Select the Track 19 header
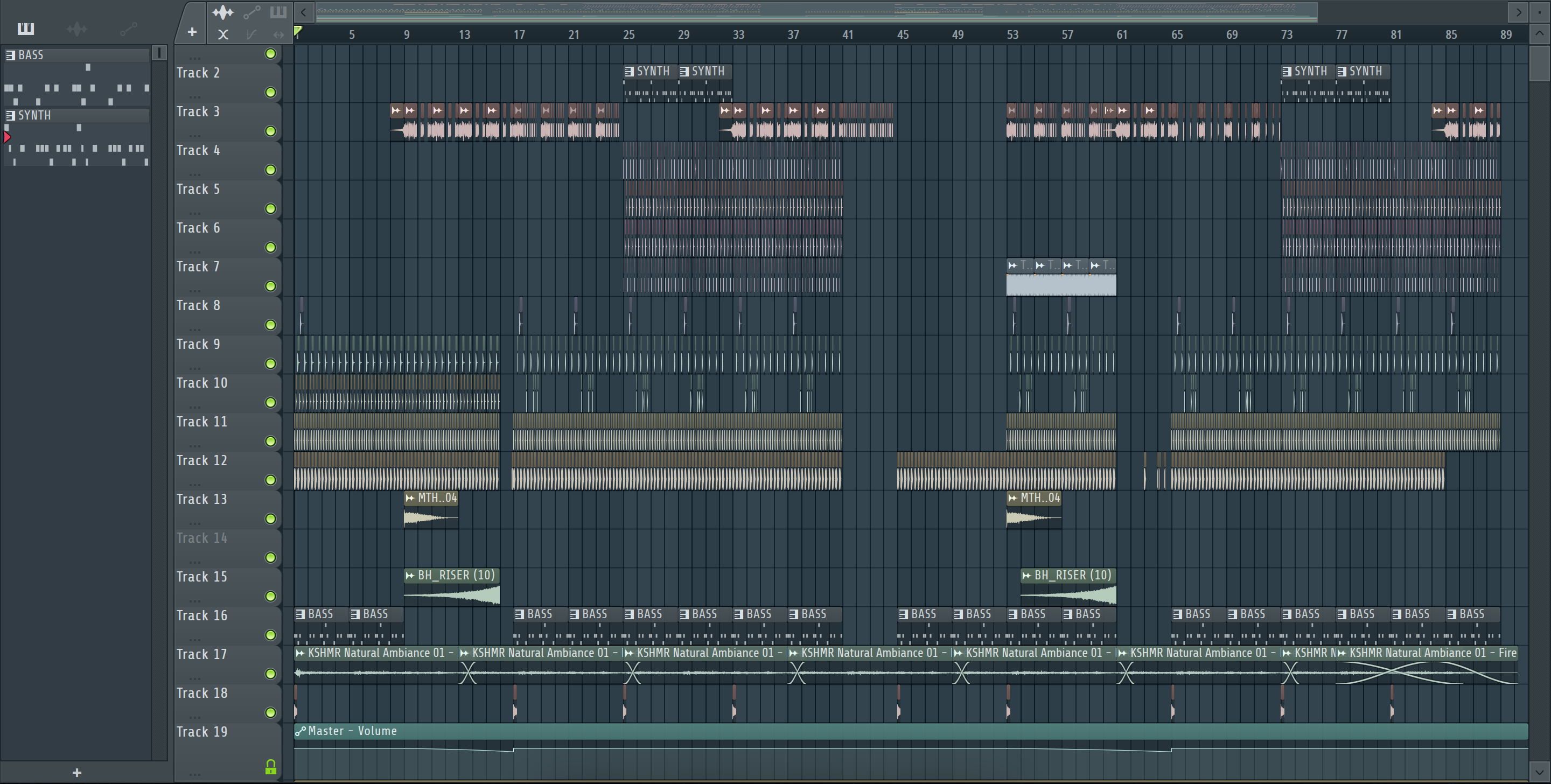The width and height of the screenshot is (1551, 784). (x=228, y=752)
